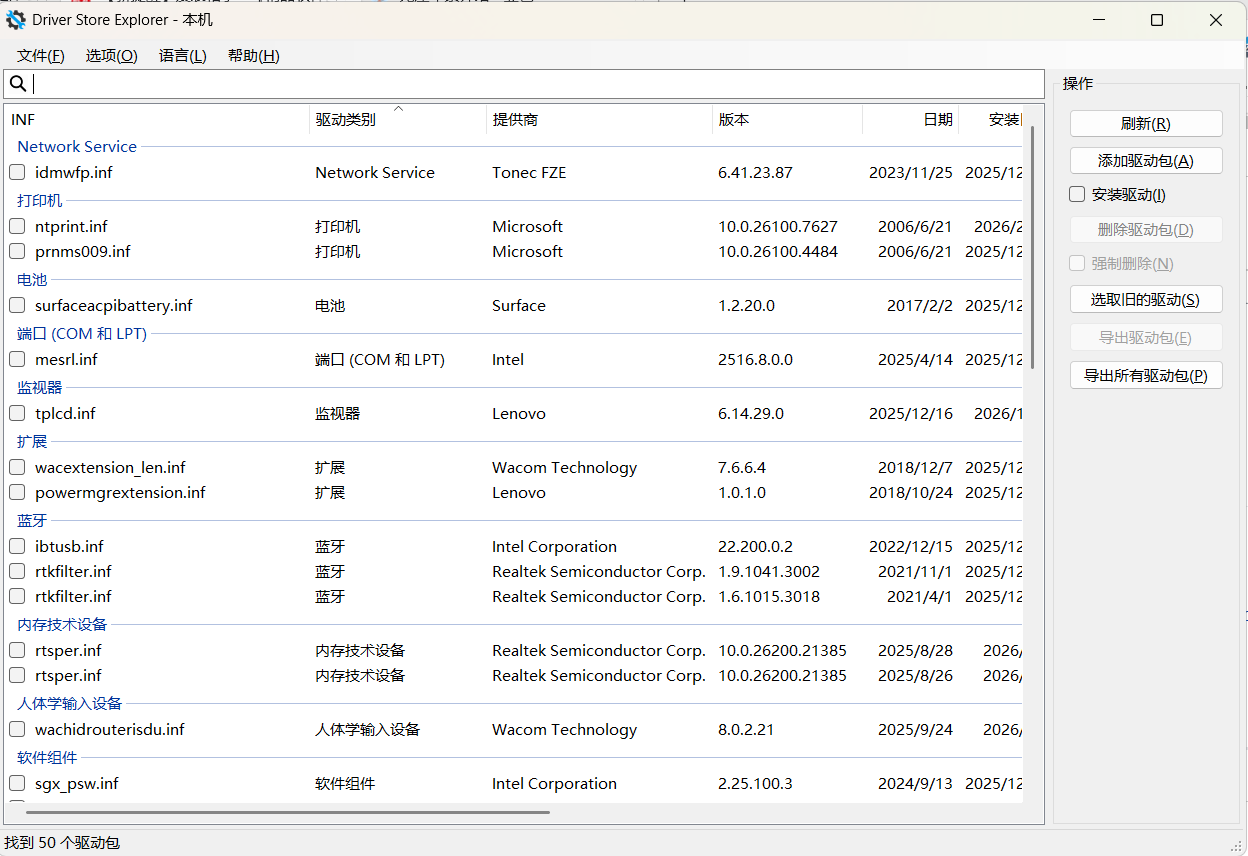Open the 文件 menu
The width and height of the screenshot is (1248, 856).
pyautogui.click(x=41, y=56)
